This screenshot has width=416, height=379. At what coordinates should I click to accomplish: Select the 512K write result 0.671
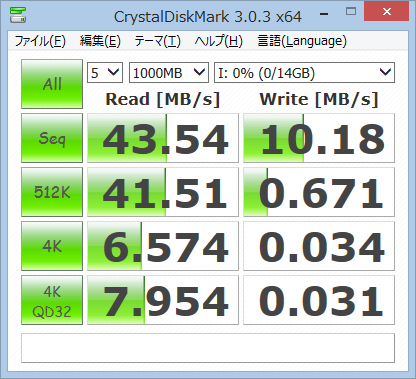pyautogui.click(x=319, y=192)
